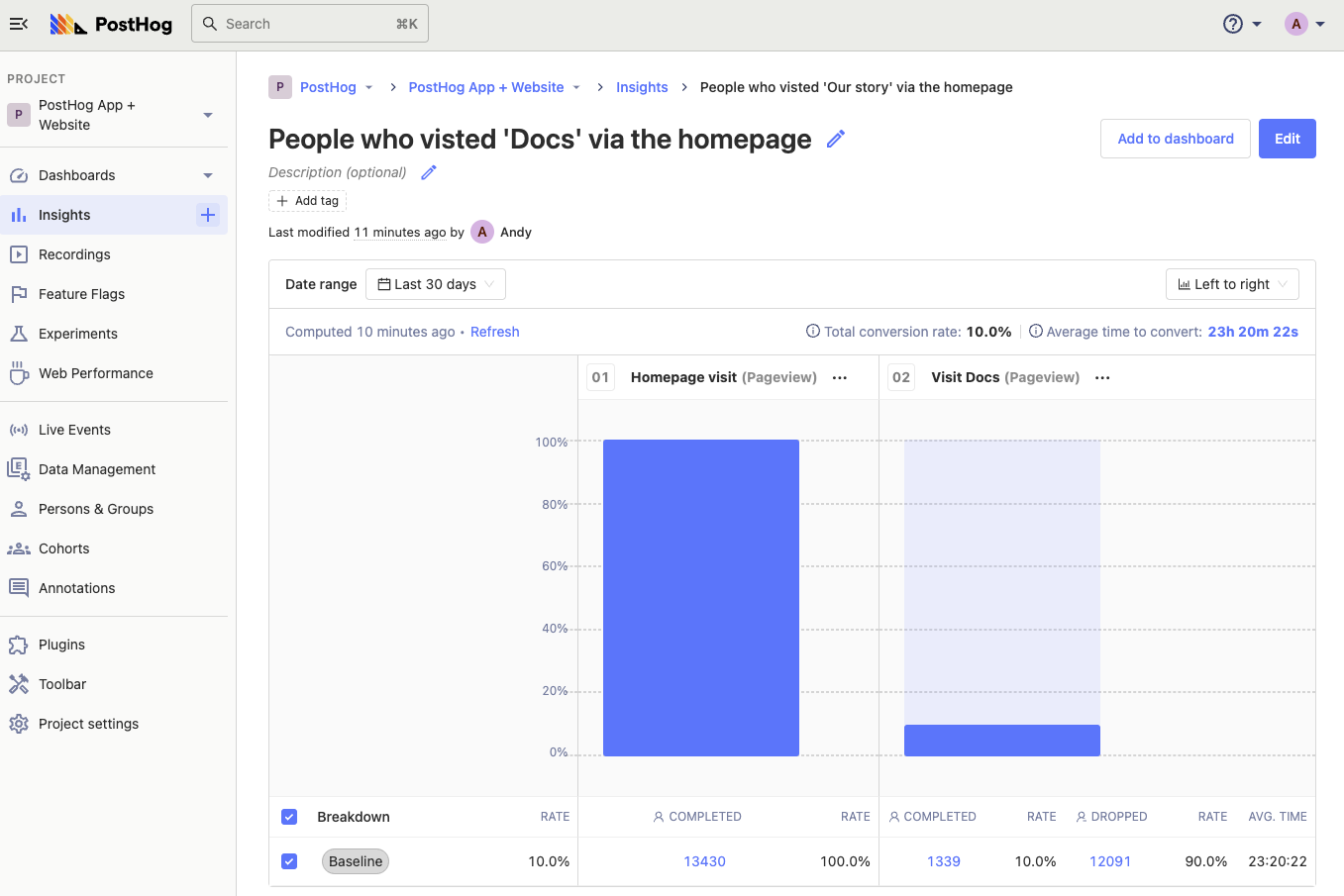Click the Add to dashboard button
The width and height of the screenshot is (1344, 896).
(x=1175, y=139)
